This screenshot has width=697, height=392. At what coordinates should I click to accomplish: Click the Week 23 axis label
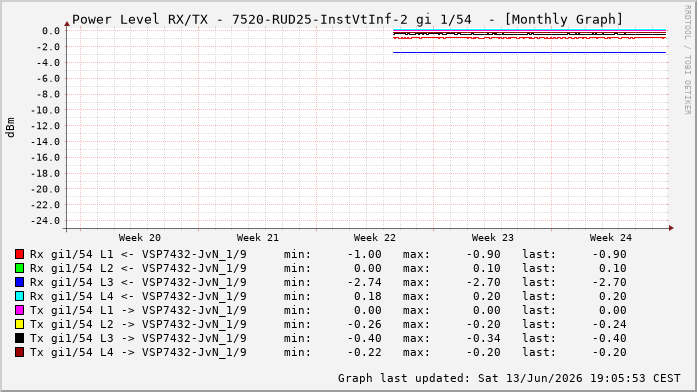pyautogui.click(x=493, y=238)
